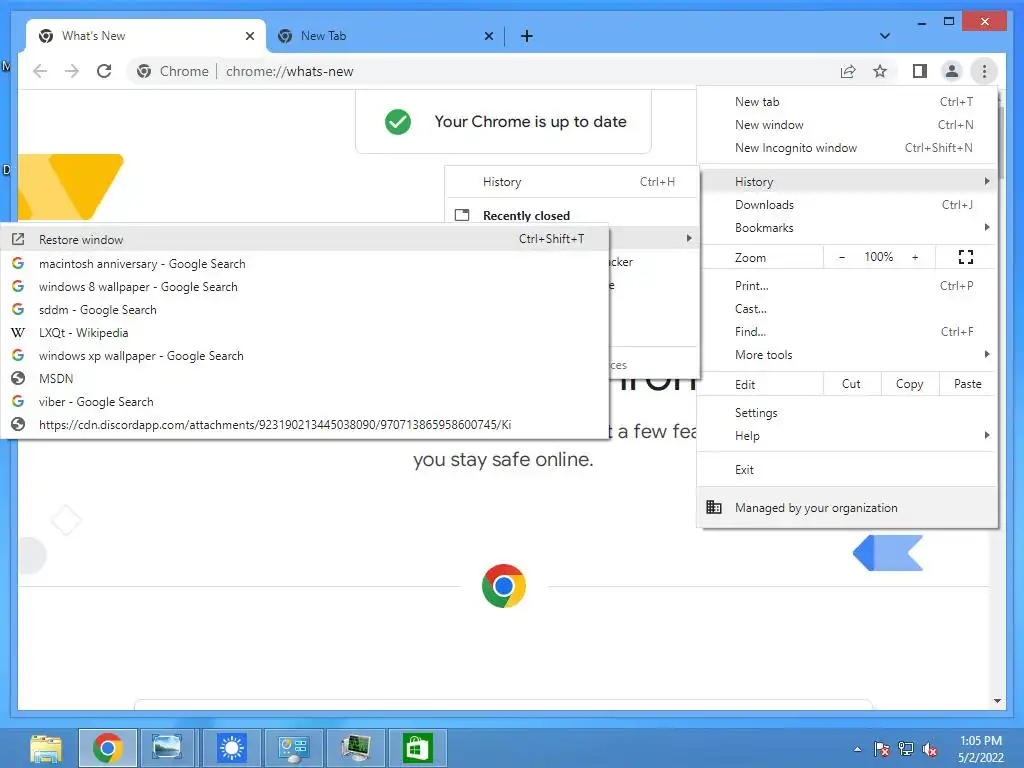Click the Recently closed window icon
This screenshot has height=768, width=1024.
point(462,215)
